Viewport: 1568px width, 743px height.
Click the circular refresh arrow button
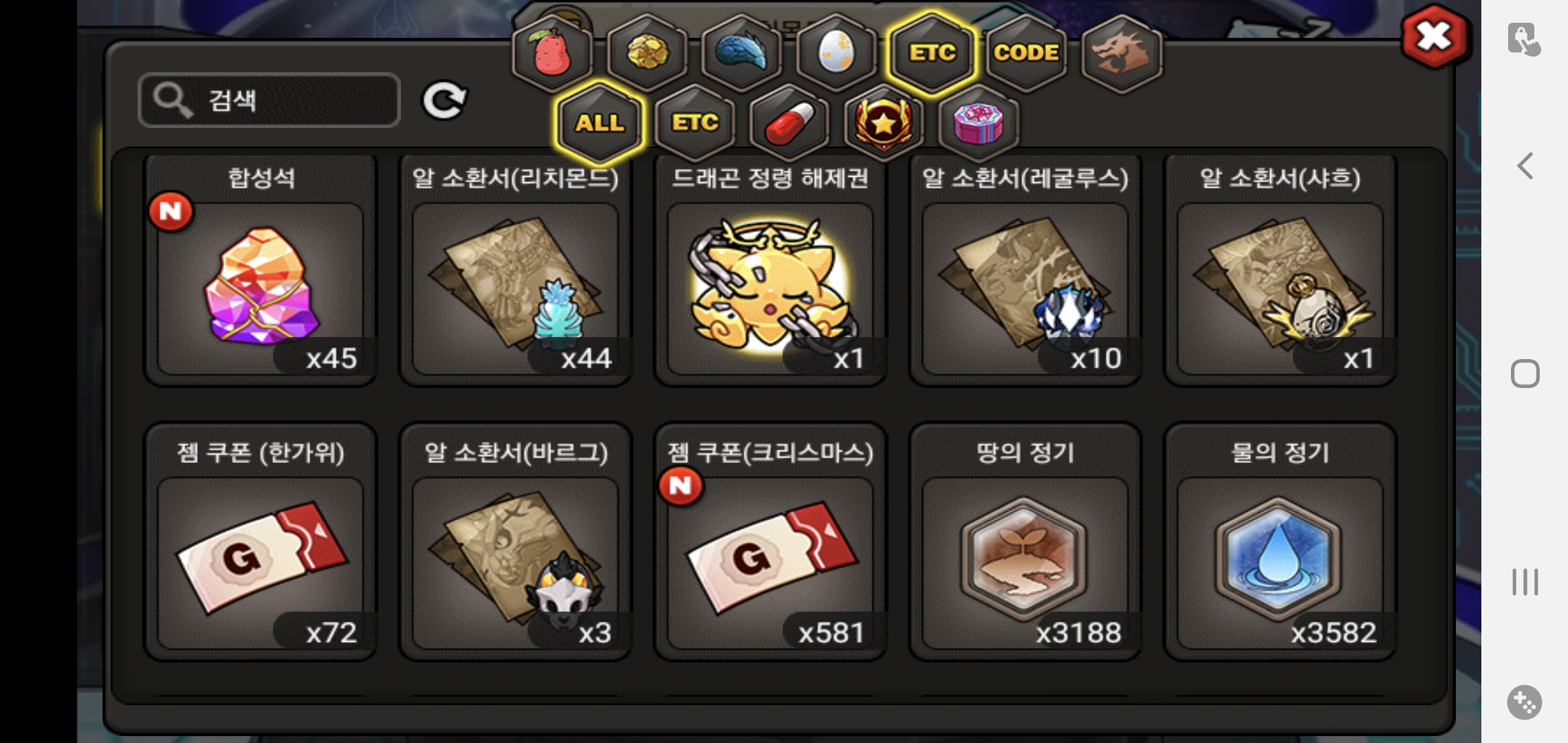coord(444,100)
